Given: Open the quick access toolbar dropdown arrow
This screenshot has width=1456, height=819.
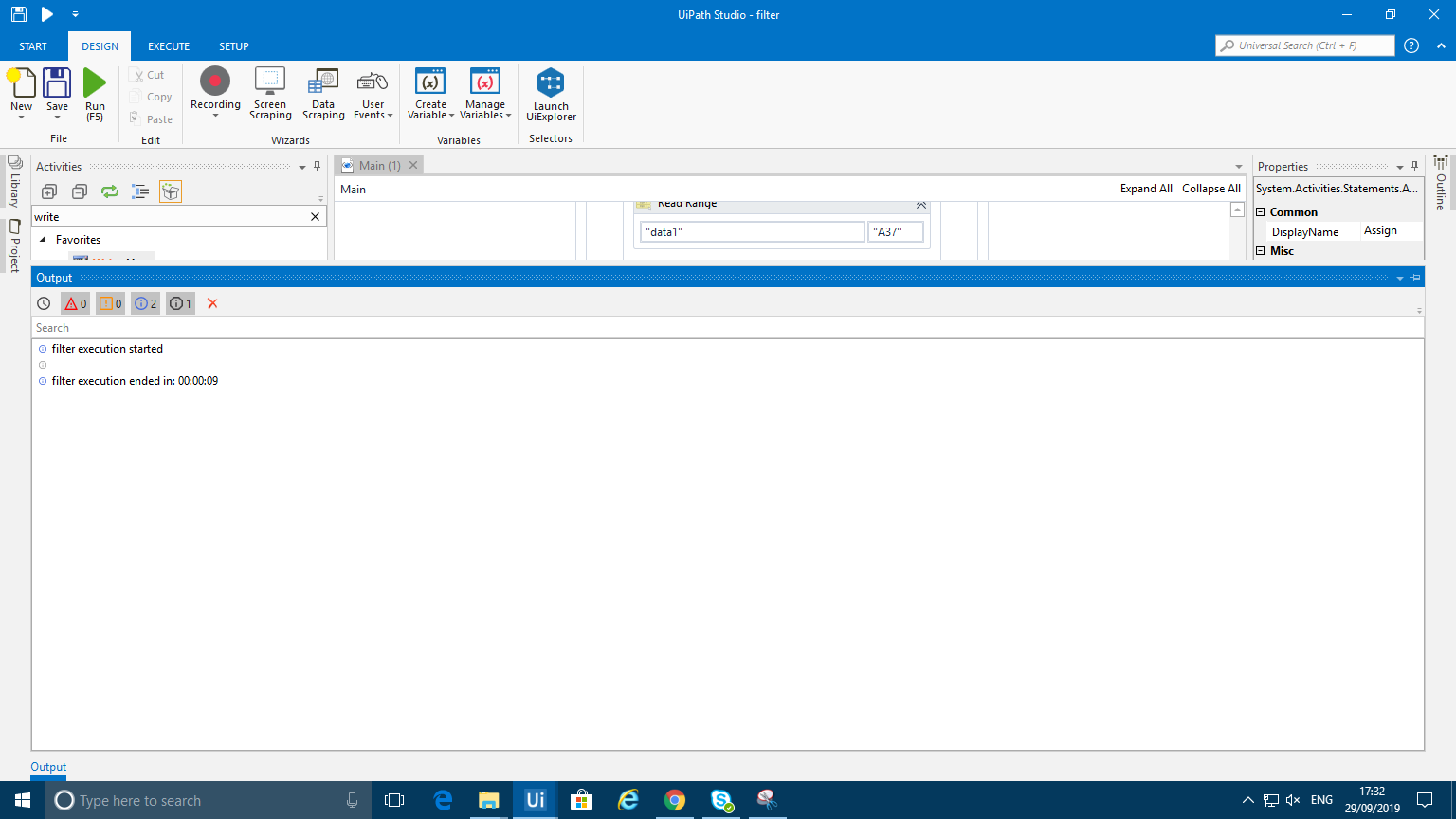Looking at the screenshot, I should point(75,14).
